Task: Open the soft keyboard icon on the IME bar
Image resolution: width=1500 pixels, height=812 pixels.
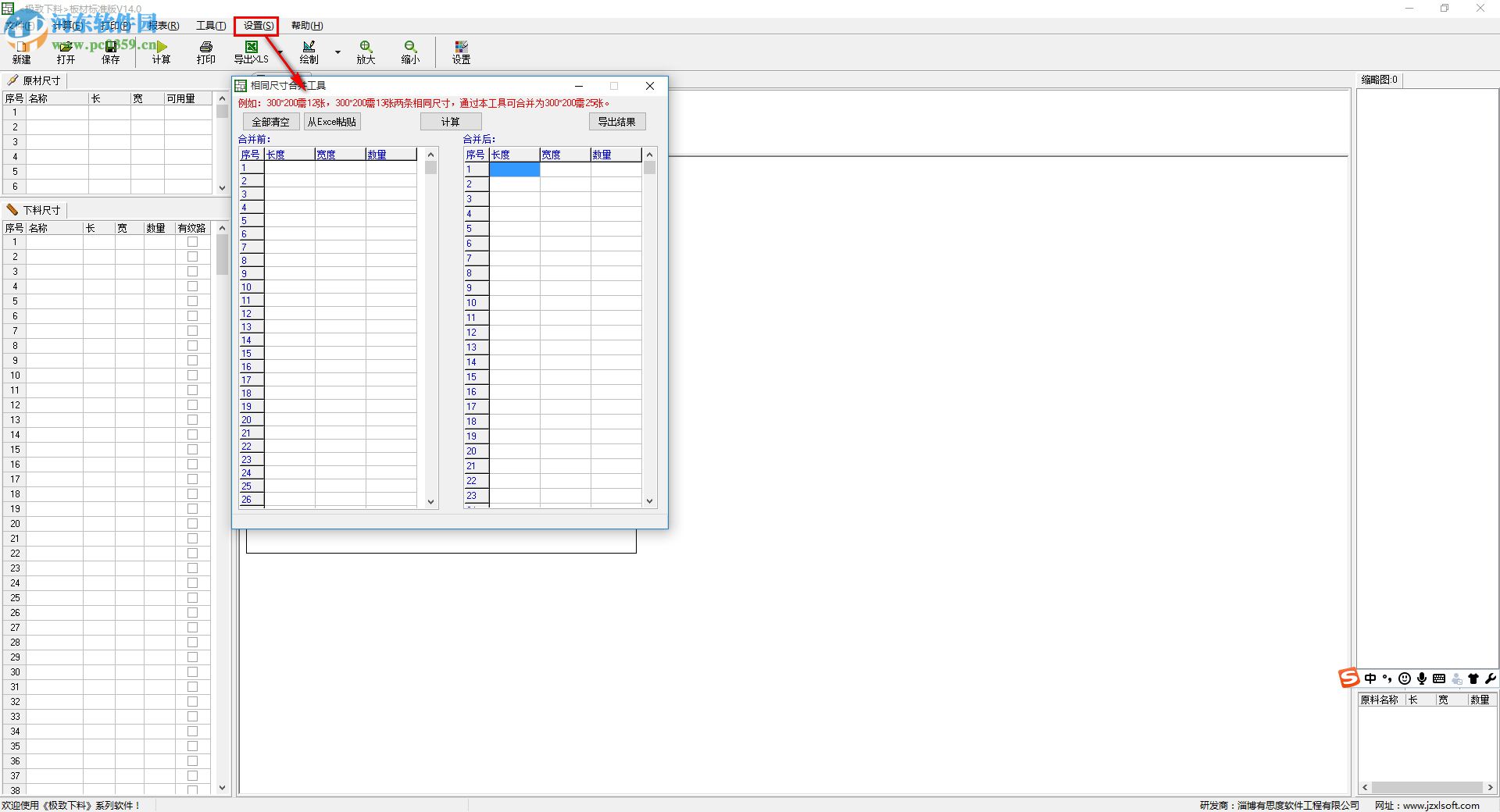Action: click(x=1439, y=678)
